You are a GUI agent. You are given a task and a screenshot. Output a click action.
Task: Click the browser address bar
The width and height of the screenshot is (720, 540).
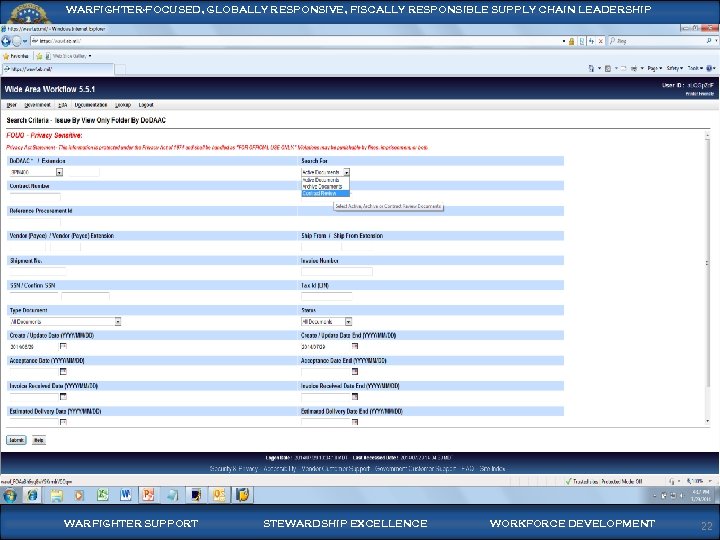pyautogui.click(x=296, y=41)
